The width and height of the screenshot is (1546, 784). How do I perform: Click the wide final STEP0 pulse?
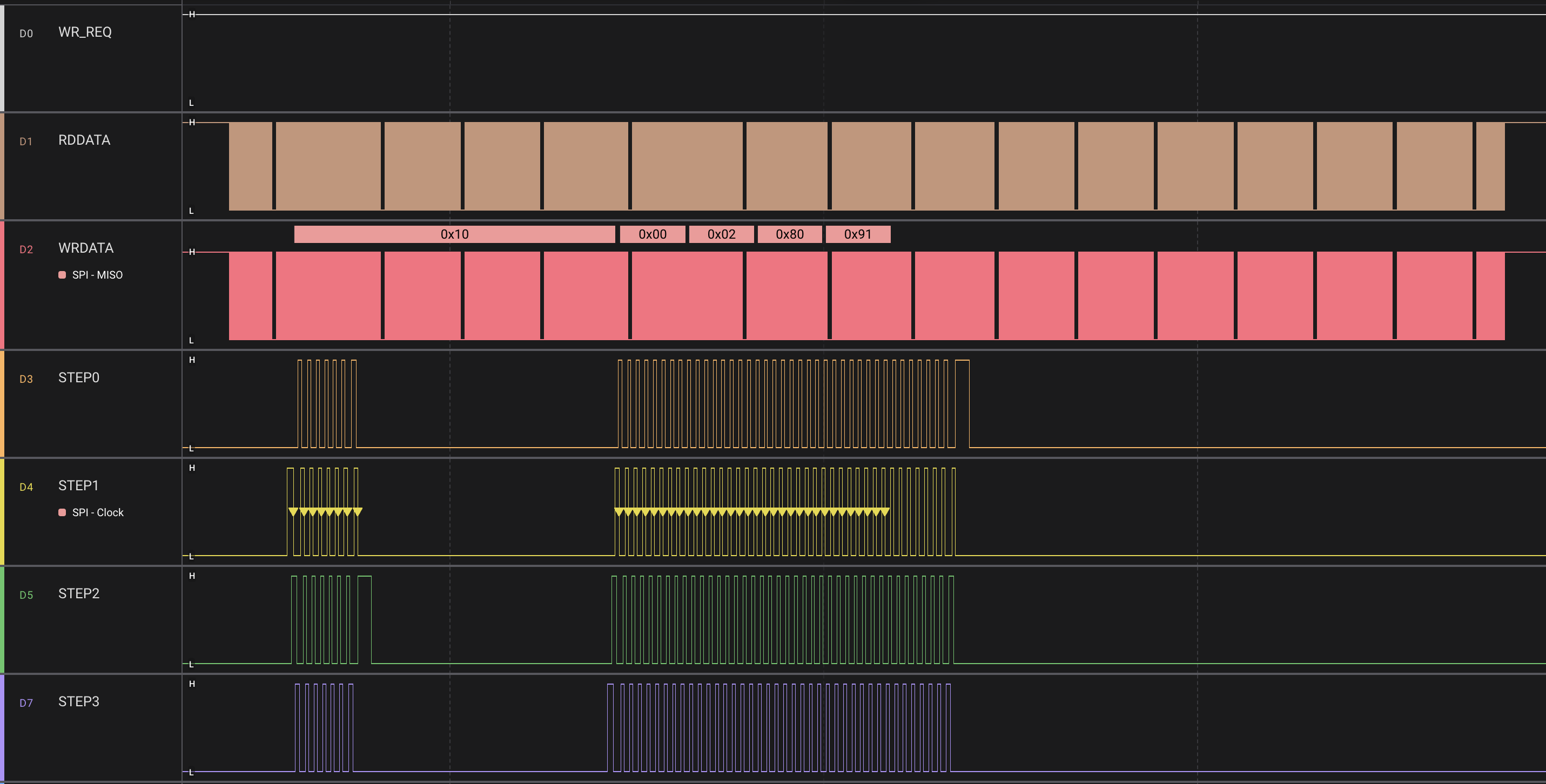pos(962,404)
